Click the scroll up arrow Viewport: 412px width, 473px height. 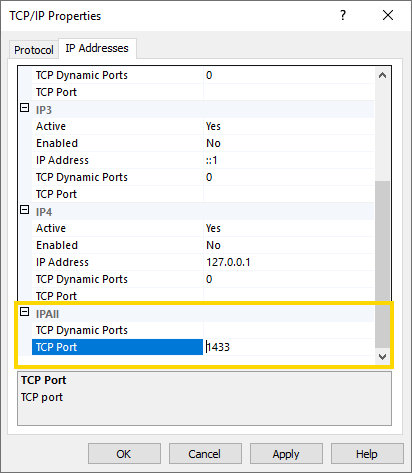[383, 75]
